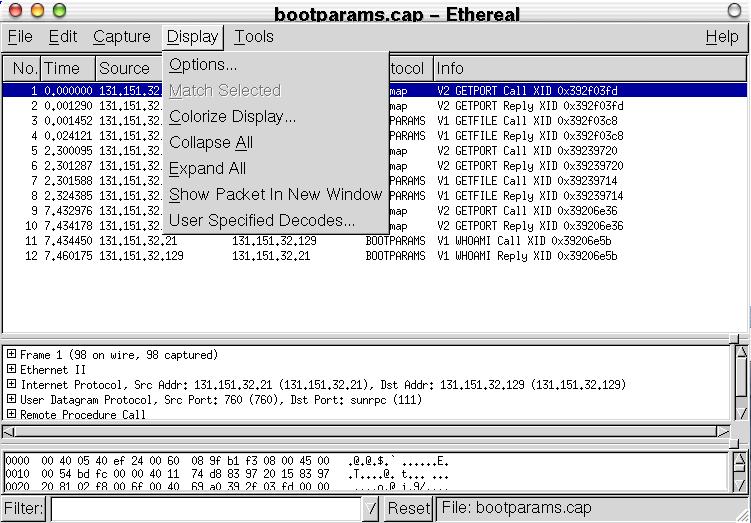This screenshot has height=523, width=751.
Task: Expand the Remote Procedure Call node
Action: [11, 414]
